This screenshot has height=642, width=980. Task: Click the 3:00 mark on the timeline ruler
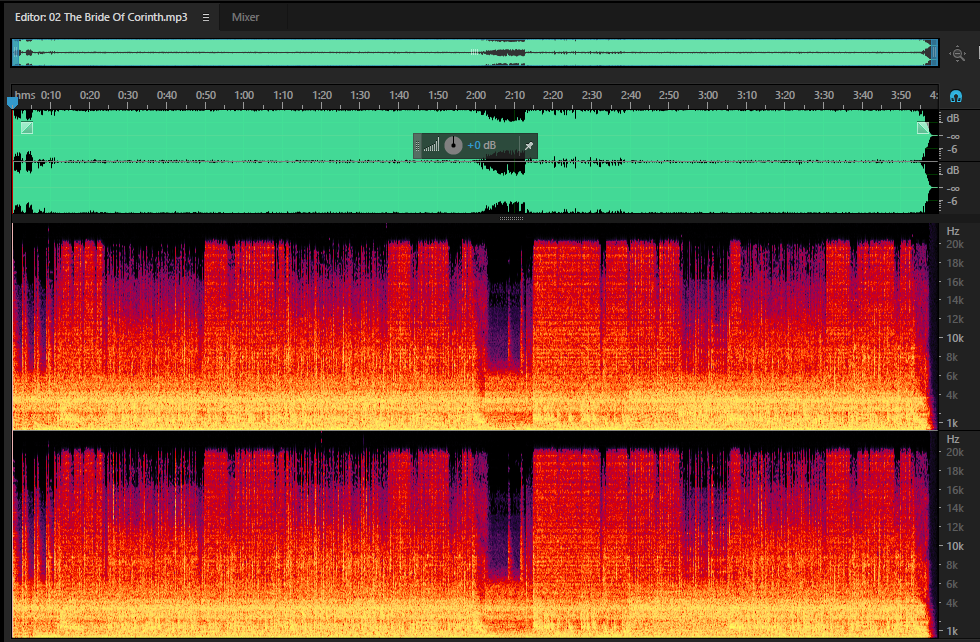coord(708,95)
